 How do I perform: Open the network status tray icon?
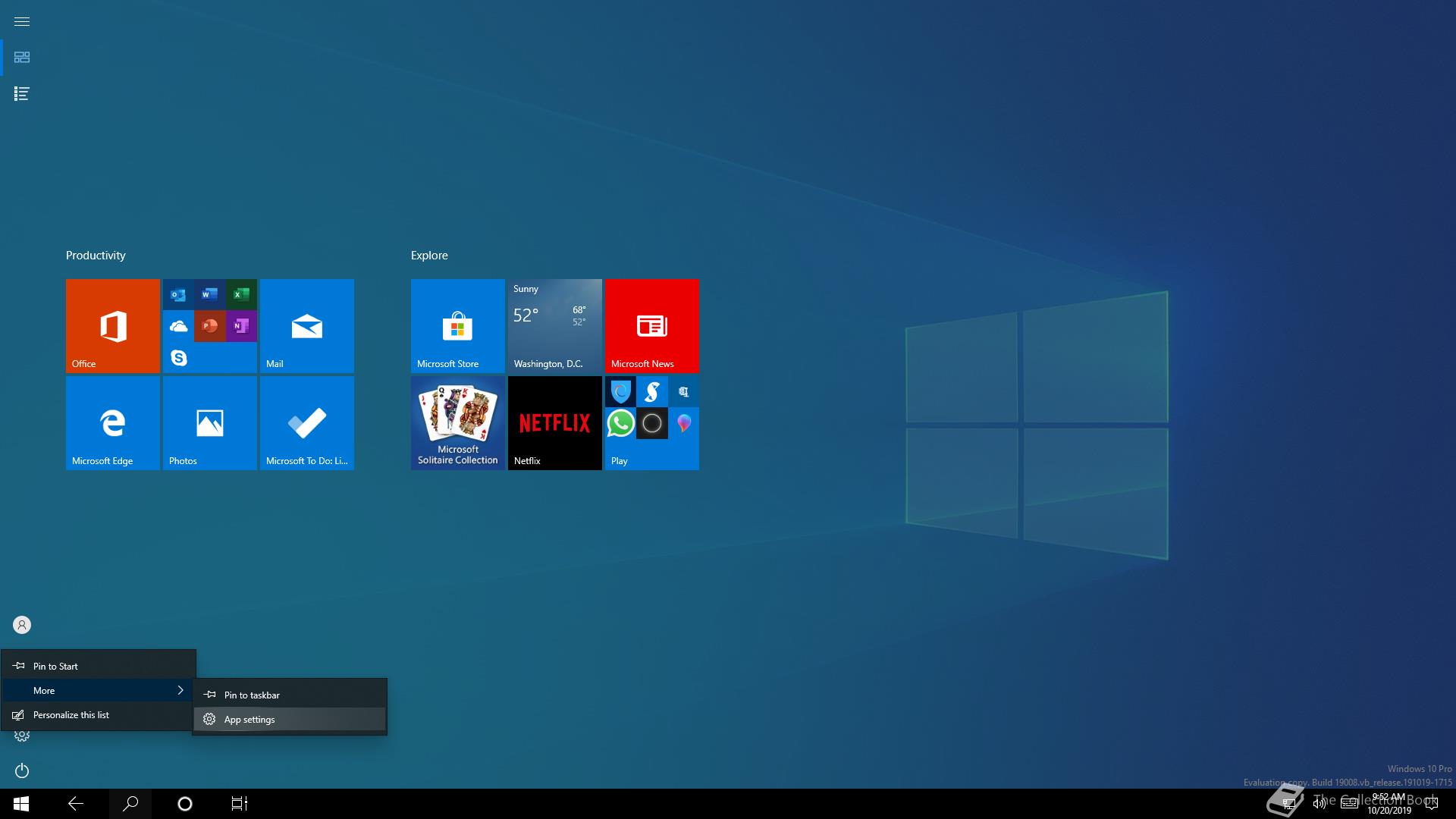point(1289,804)
